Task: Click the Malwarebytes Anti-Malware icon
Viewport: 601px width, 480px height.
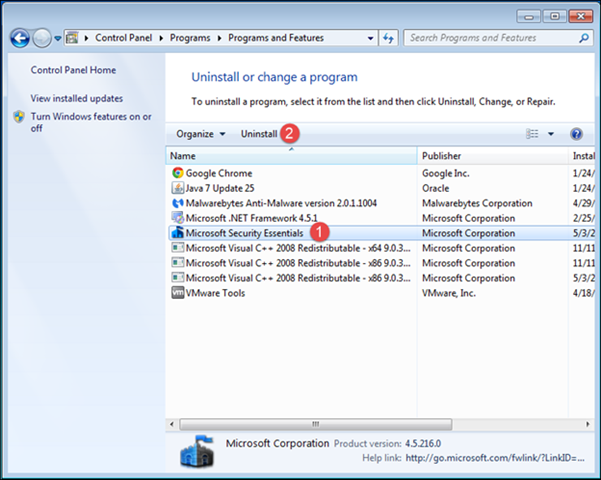Action: [x=177, y=203]
